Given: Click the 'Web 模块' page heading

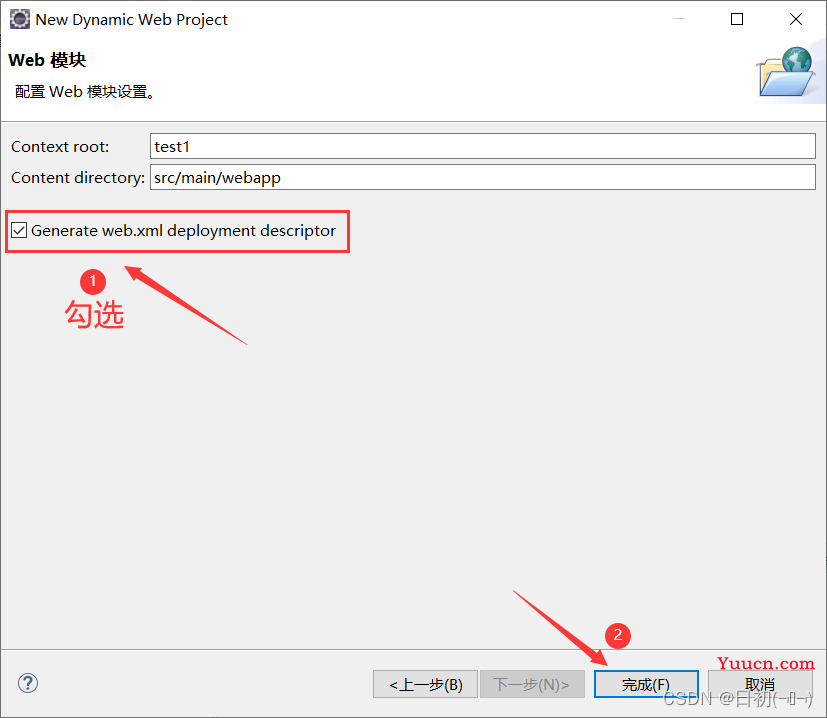Looking at the screenshot, I should 47,60.
